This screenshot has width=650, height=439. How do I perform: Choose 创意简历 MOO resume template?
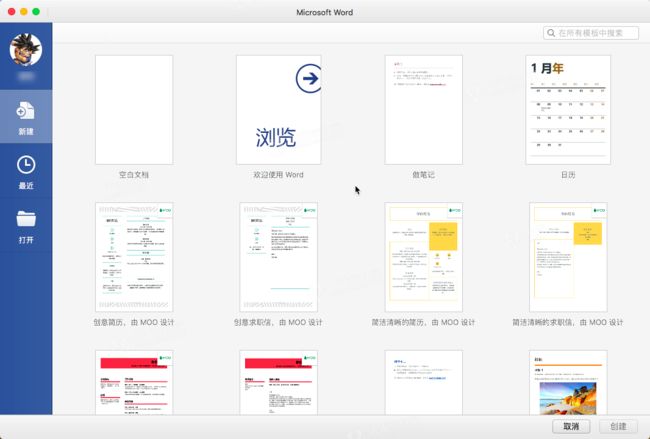click(134, 257)
